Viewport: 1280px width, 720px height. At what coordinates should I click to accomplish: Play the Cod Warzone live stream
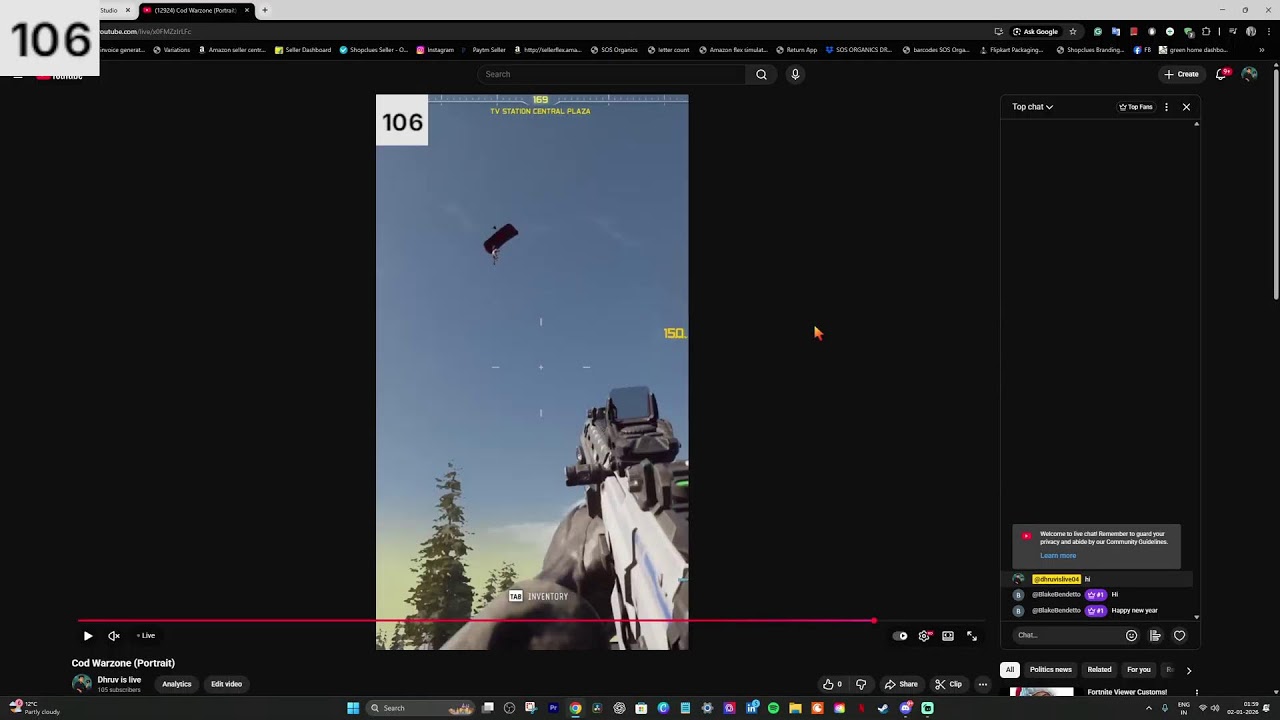click(88, 636)
